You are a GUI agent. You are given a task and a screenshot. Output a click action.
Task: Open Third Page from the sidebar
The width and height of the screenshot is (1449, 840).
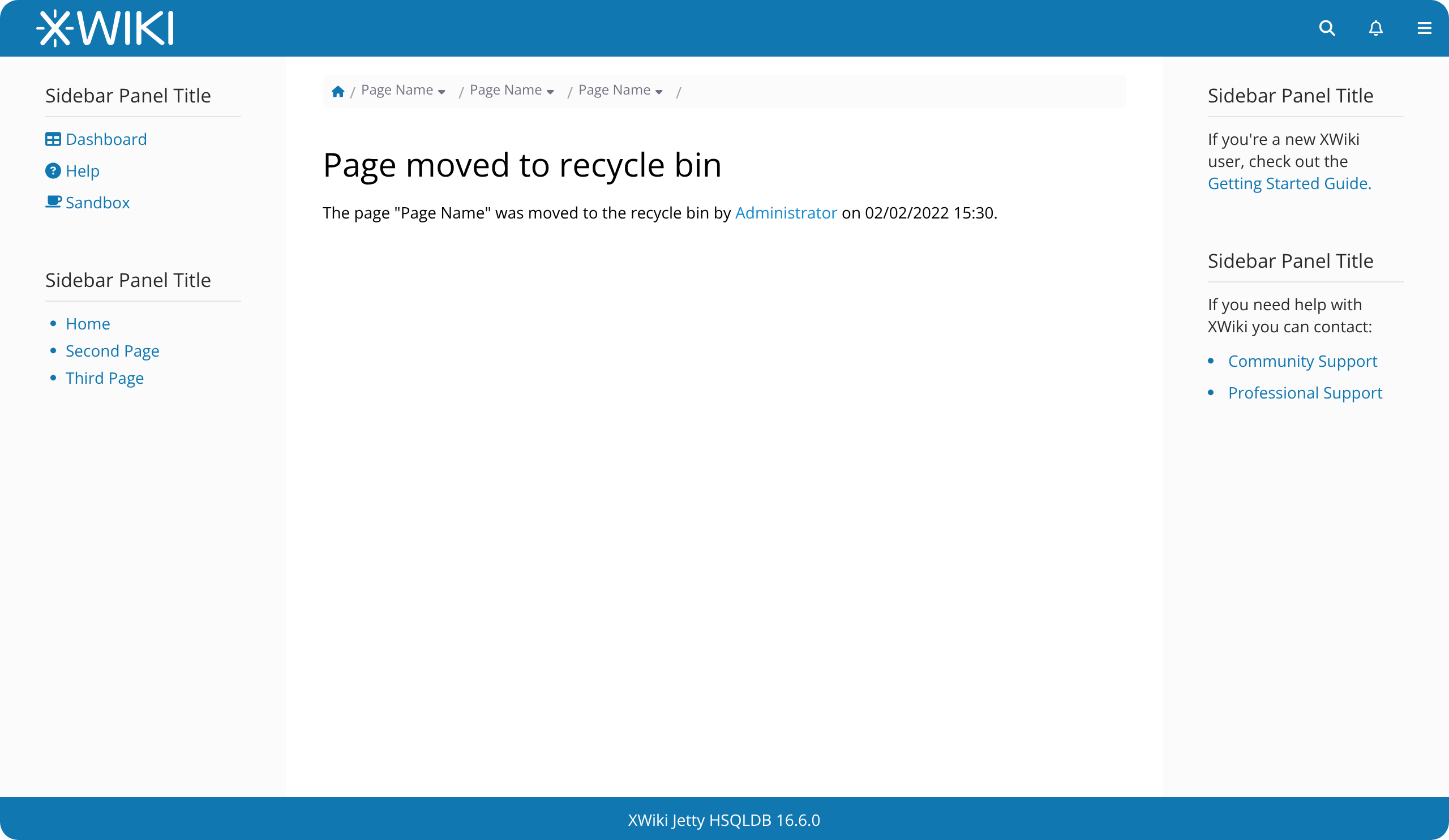pyautogui.click(x=105, y=378)
